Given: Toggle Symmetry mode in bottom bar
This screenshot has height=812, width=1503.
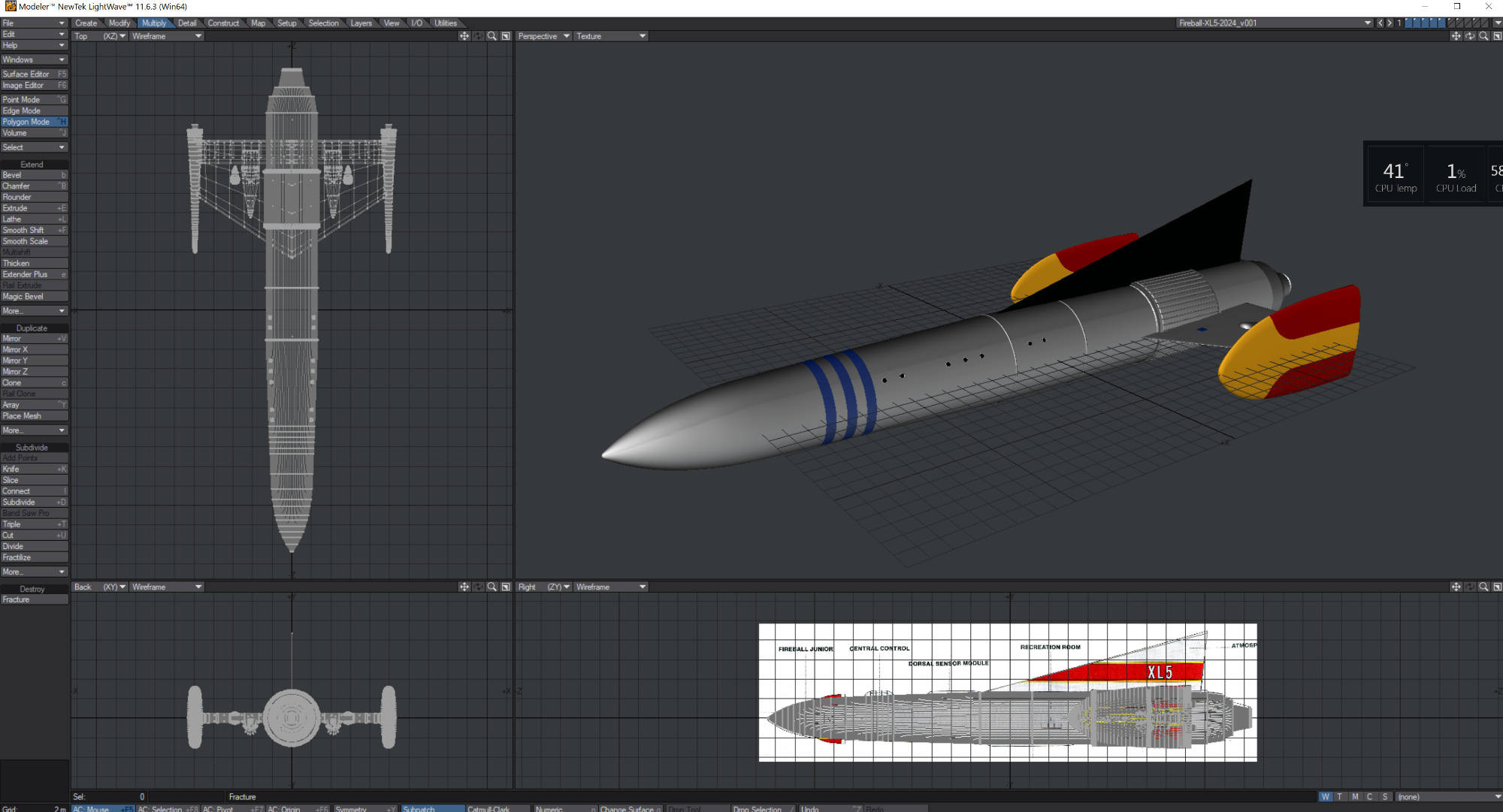Looking at the screenshot, I should [x=364, y=809].
